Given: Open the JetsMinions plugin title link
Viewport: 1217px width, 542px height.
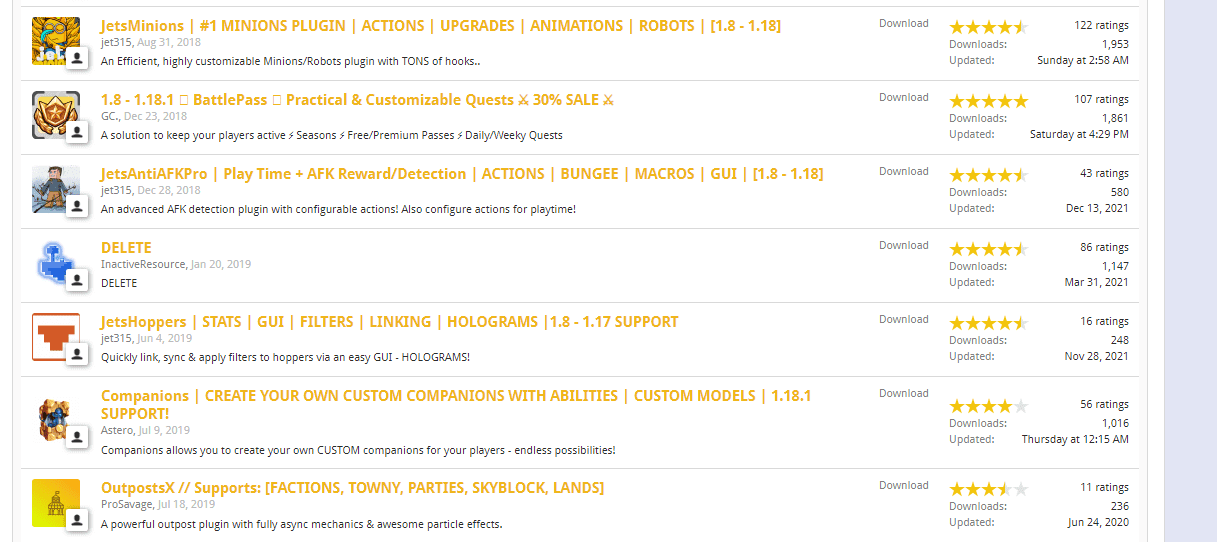Looking at the screenshot, I should pyautogui.click(x=440, y=26).
